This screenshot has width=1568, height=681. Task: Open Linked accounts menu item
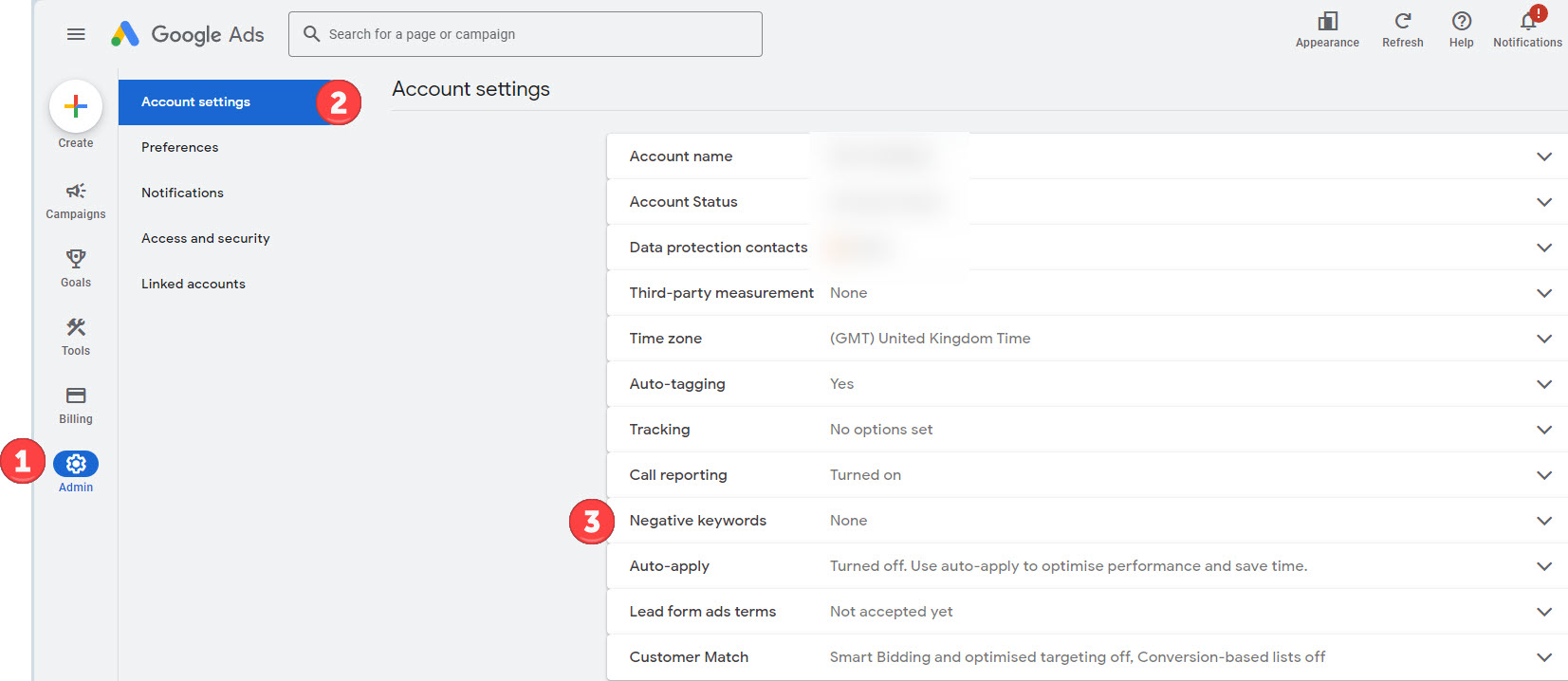coord(193,285)
